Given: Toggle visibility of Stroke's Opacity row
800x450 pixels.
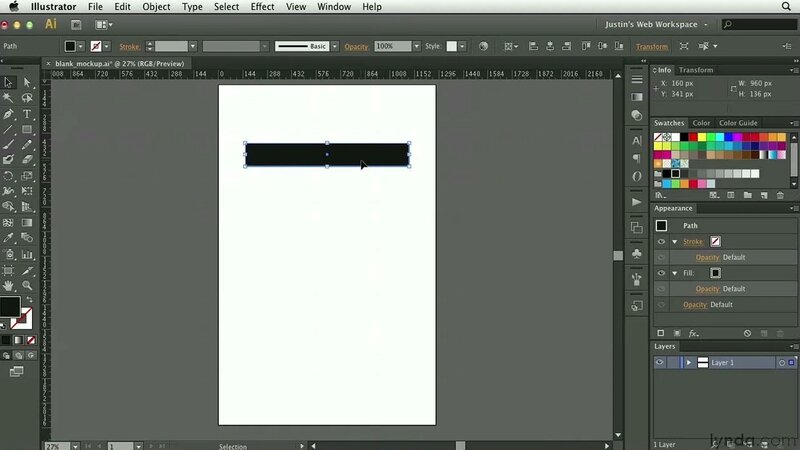Looking at the screenshot, I should (x=661, y=257).
